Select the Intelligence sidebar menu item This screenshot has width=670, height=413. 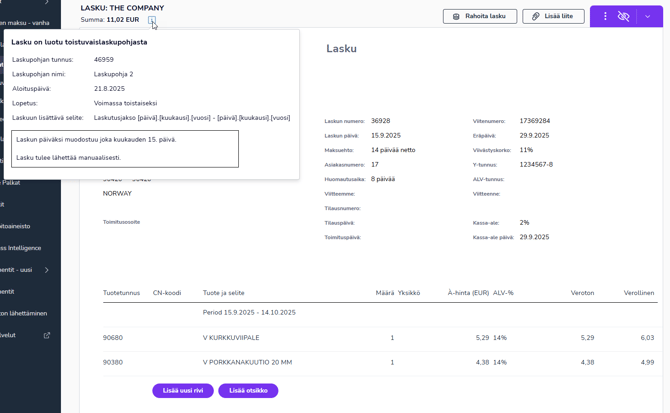[22, 248]
